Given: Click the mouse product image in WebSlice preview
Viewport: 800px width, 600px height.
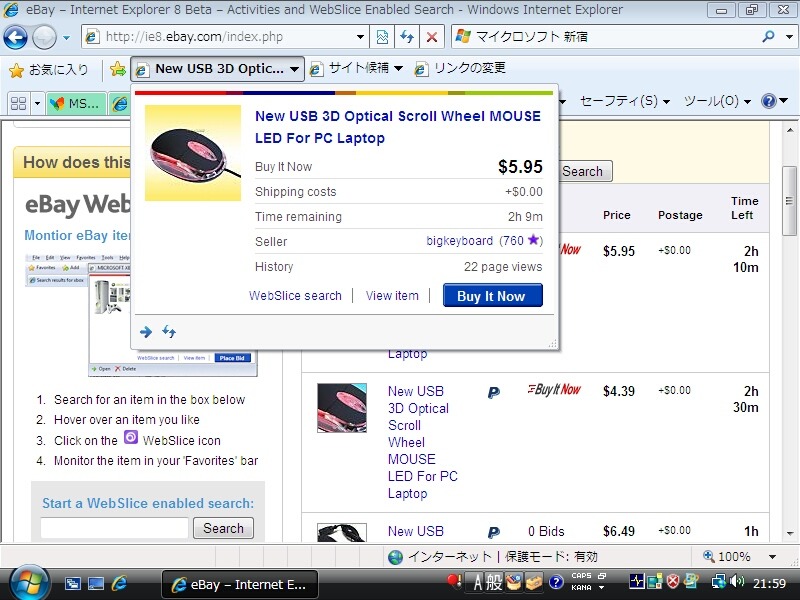Looking at the screenshot, I should (193, 153).
